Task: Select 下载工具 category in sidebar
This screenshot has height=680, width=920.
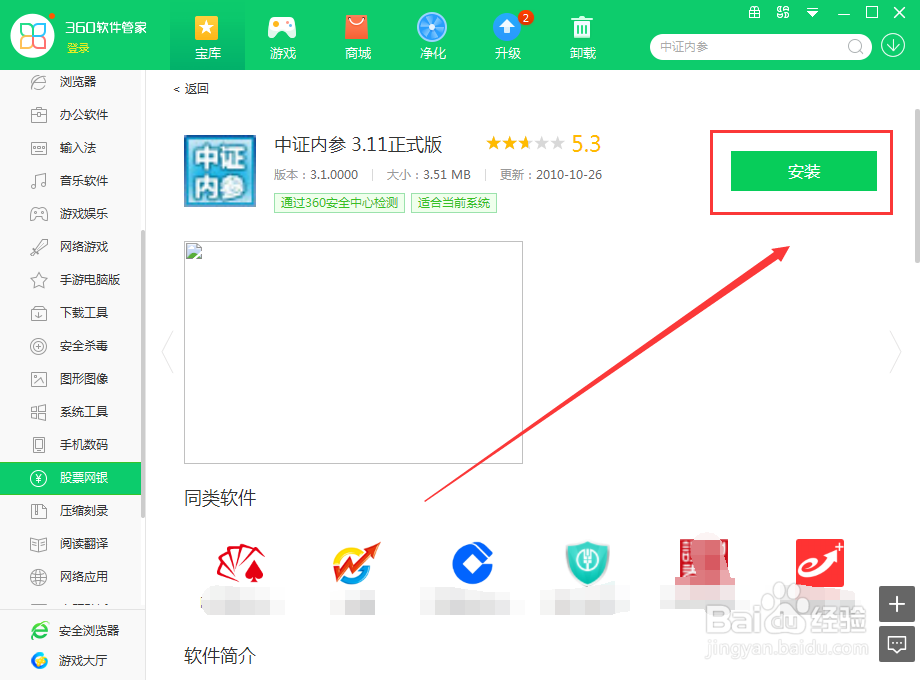Action: coord(70,313)
